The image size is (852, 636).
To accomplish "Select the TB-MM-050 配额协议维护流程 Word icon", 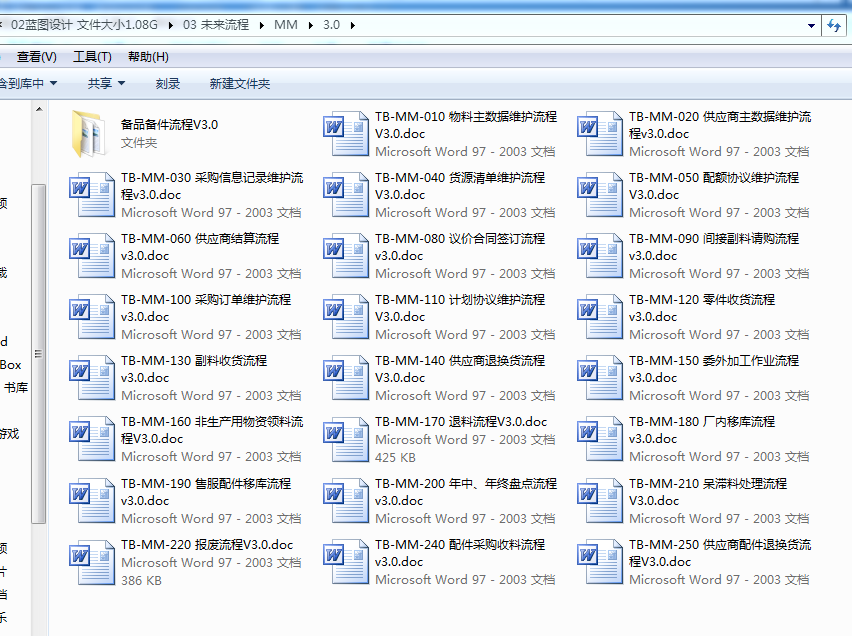I will click(600, 195).
